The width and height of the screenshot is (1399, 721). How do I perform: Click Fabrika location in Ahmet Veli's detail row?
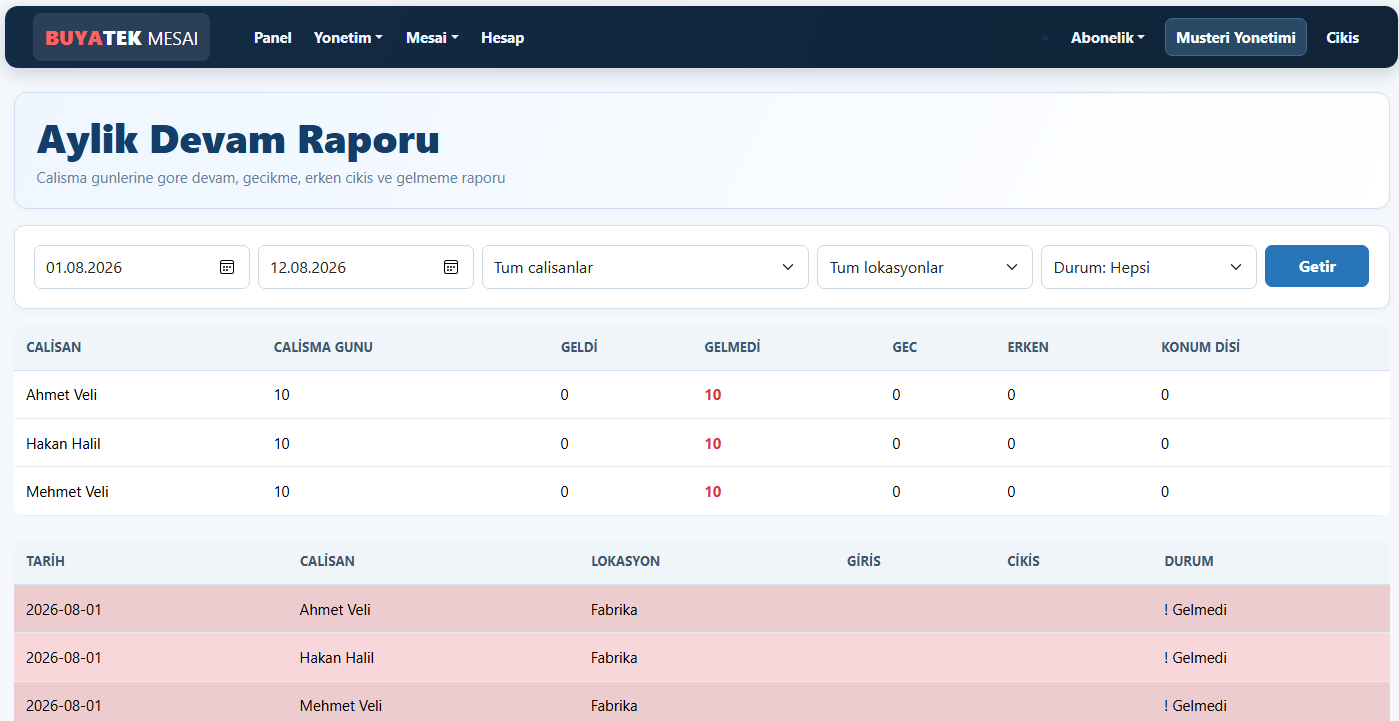click(x=614, y=610)
